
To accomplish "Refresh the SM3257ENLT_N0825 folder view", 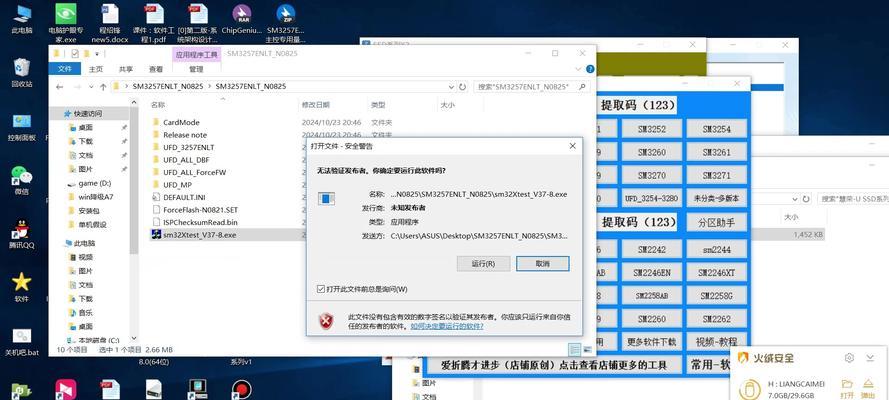I will [463, 87].
